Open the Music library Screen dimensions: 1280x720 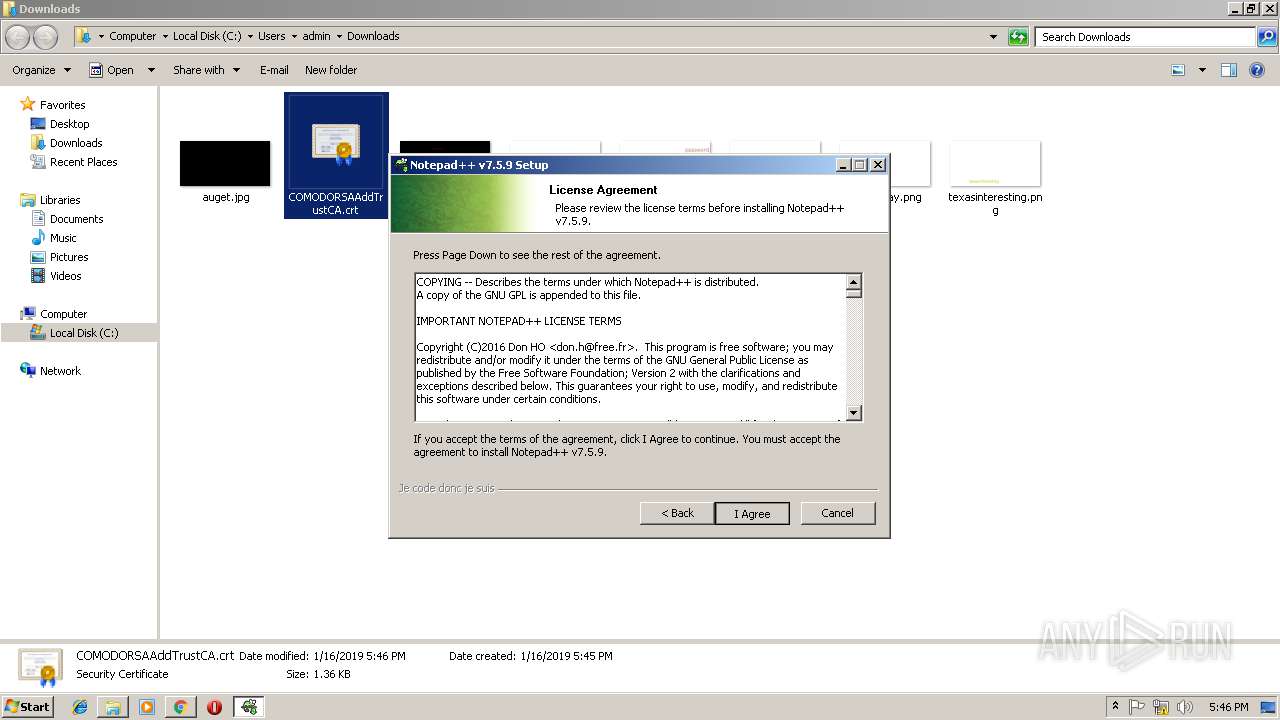63,238
